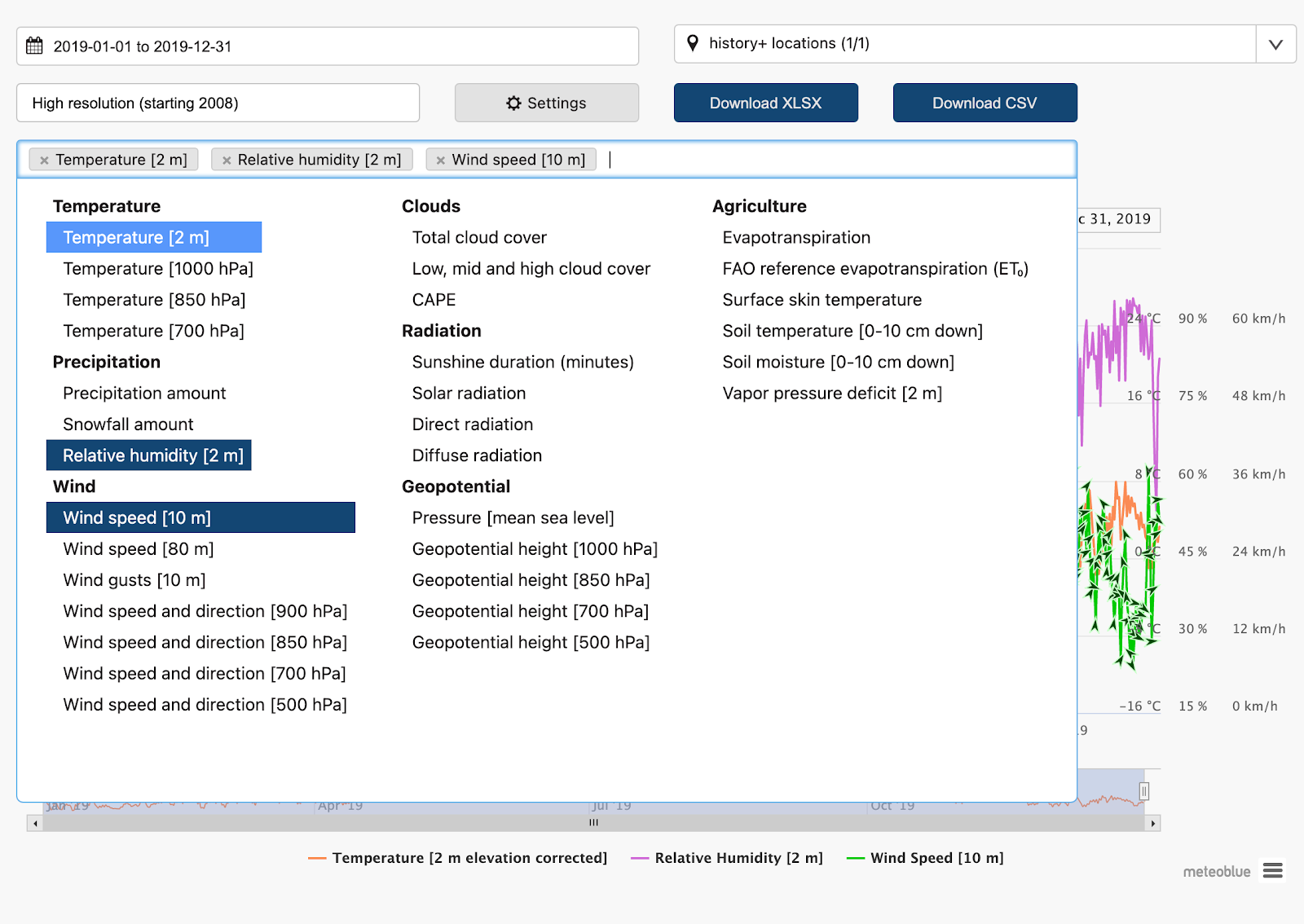This screenshot has width=1304, height=924.
Task: Select Snowfall amount
Action: tap(128, 425)
